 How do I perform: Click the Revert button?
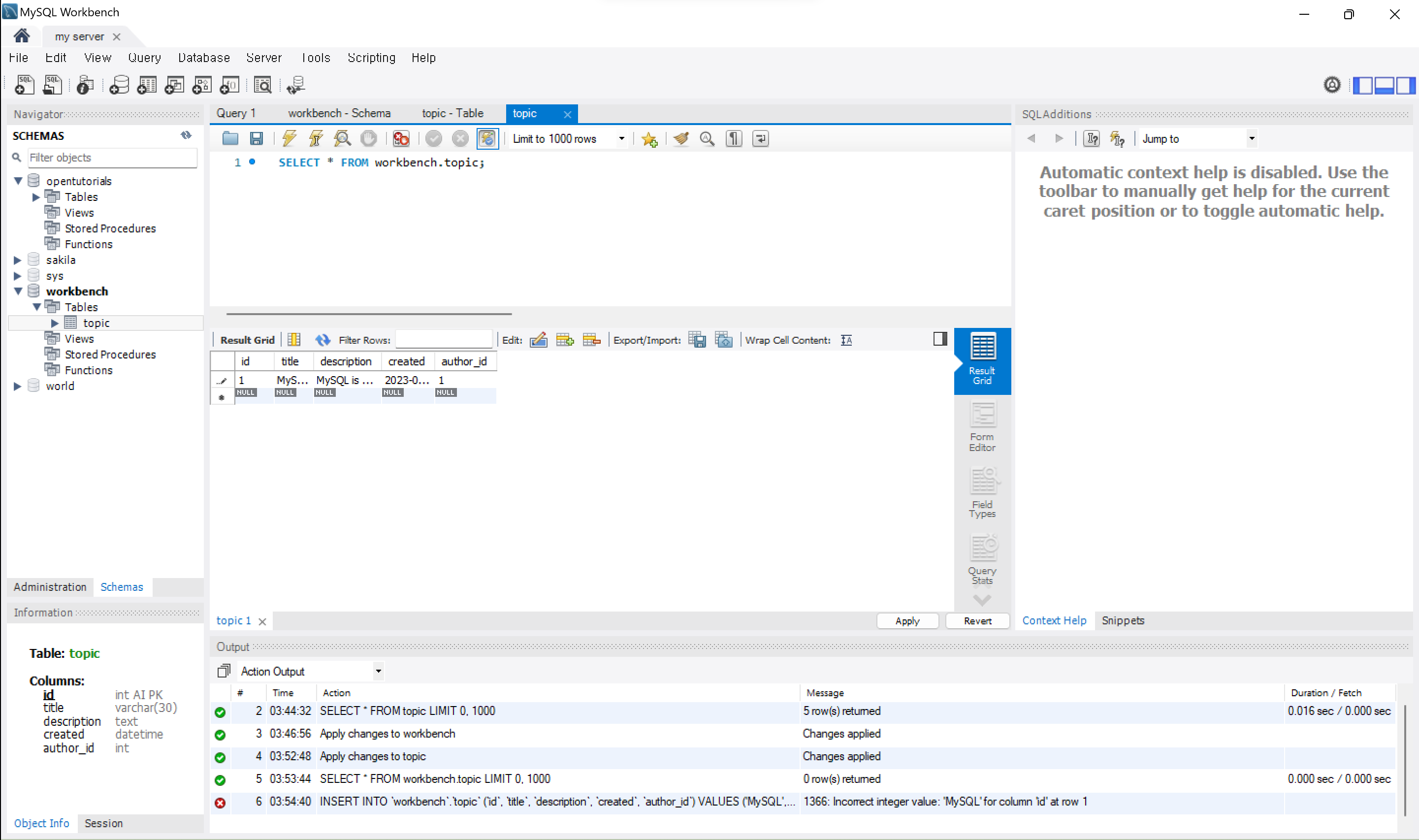point(977,621)
